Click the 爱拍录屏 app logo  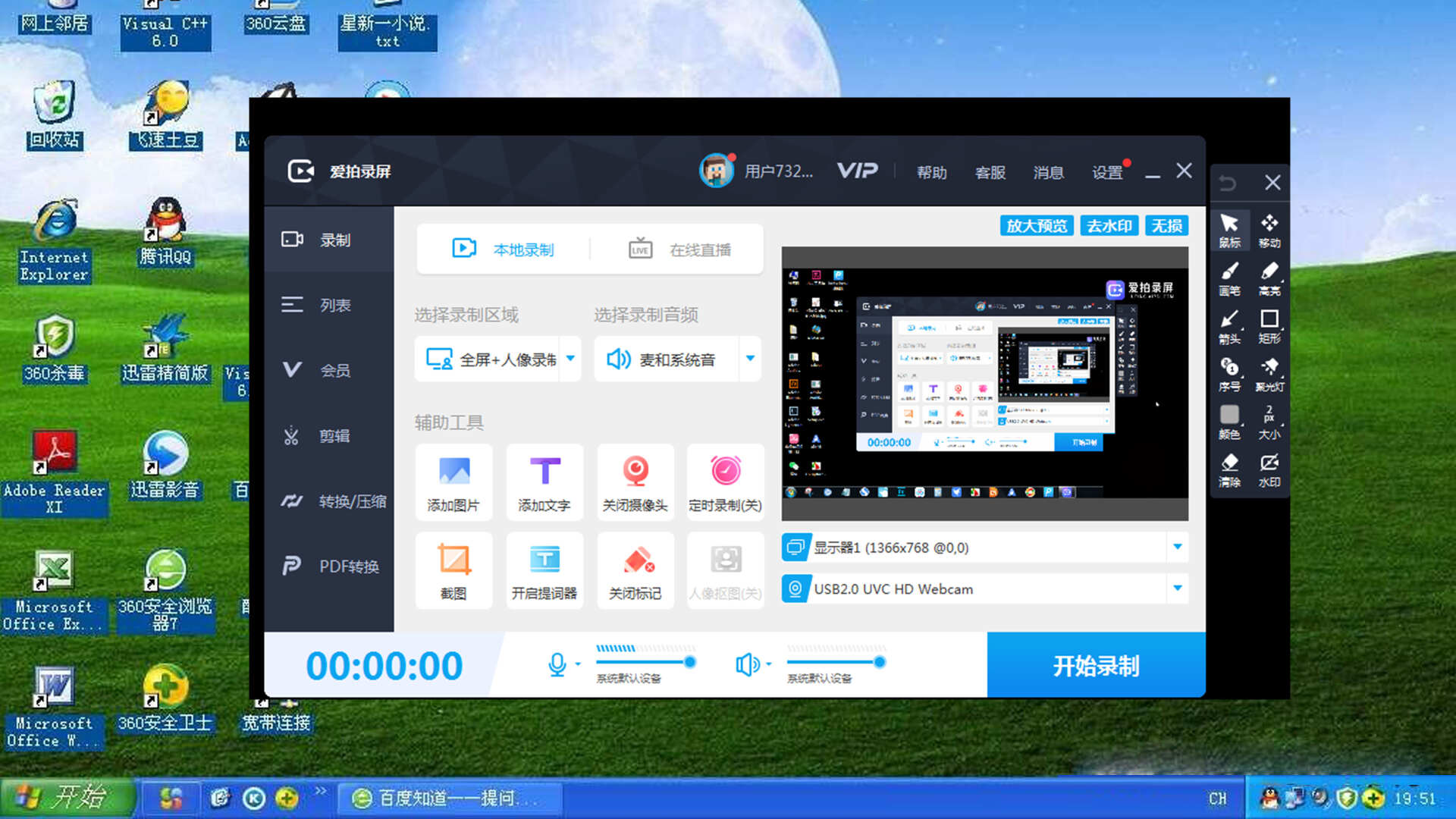(x=301, y=171)
